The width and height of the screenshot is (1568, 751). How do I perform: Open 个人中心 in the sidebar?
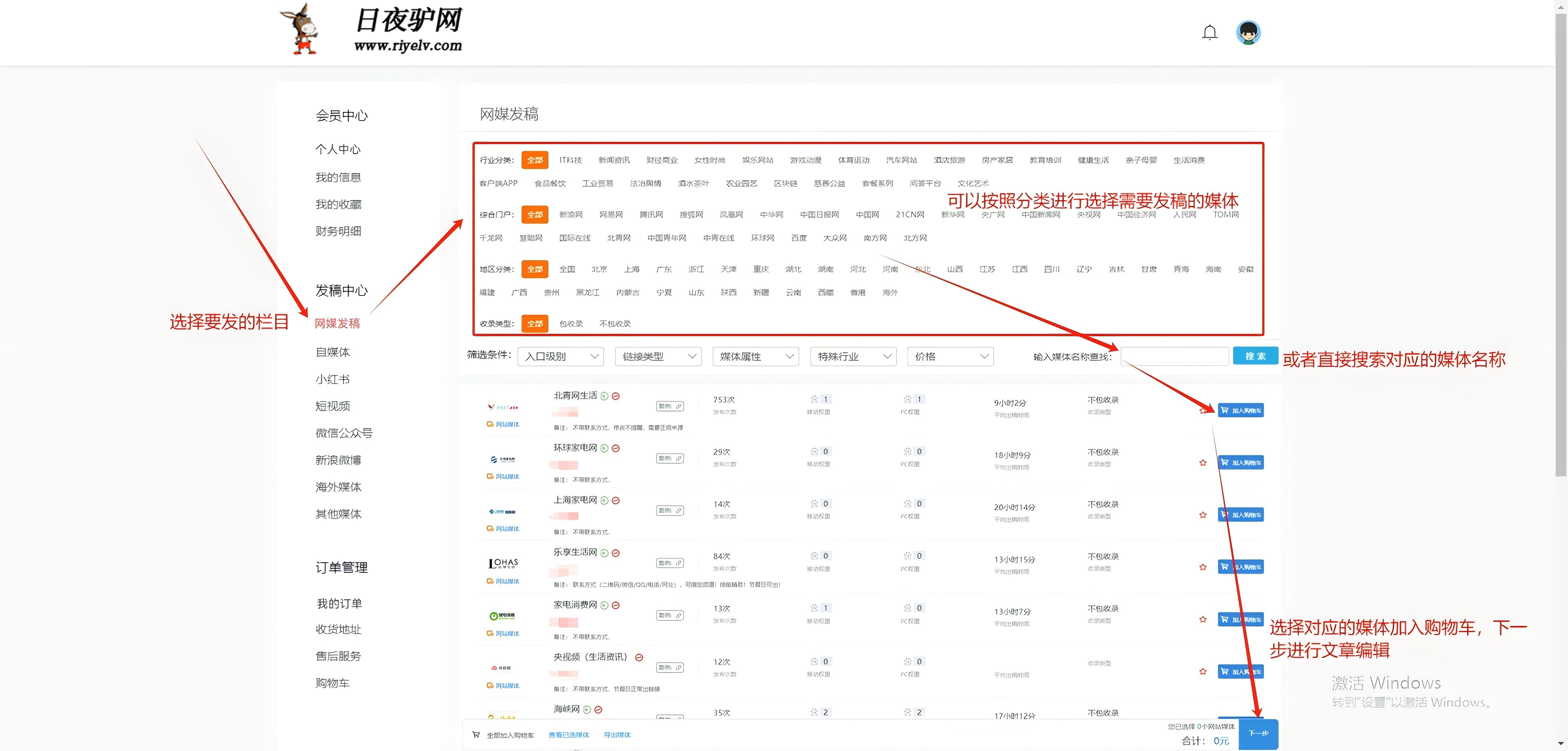pyautogui.click(x=338, y=149)
